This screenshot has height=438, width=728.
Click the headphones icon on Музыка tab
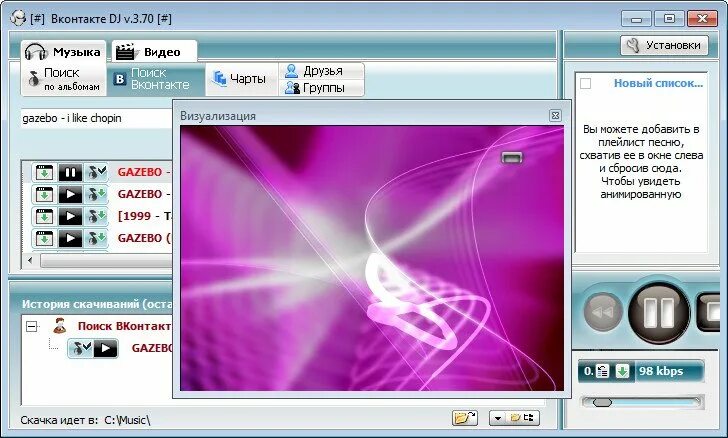tap(36, 52)
